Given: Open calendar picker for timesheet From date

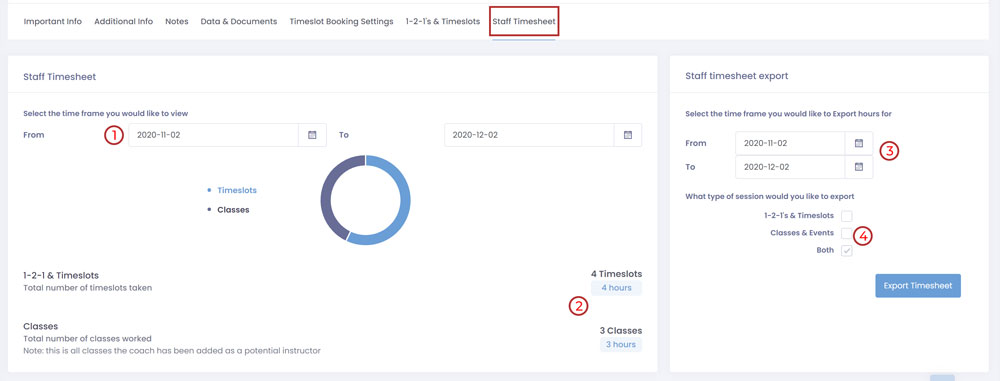Looking at the screenshot, I should [312, 135].
